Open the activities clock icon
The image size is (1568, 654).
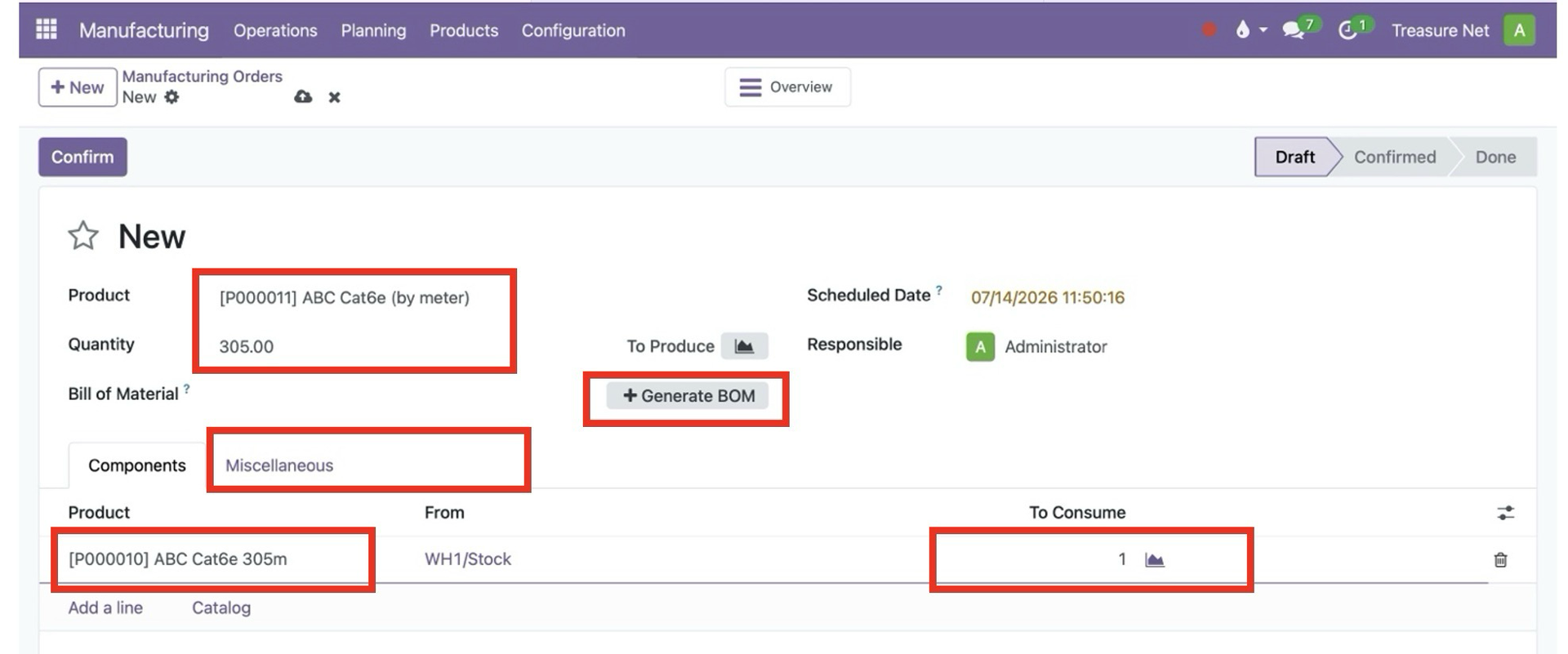pos(1347,30)
